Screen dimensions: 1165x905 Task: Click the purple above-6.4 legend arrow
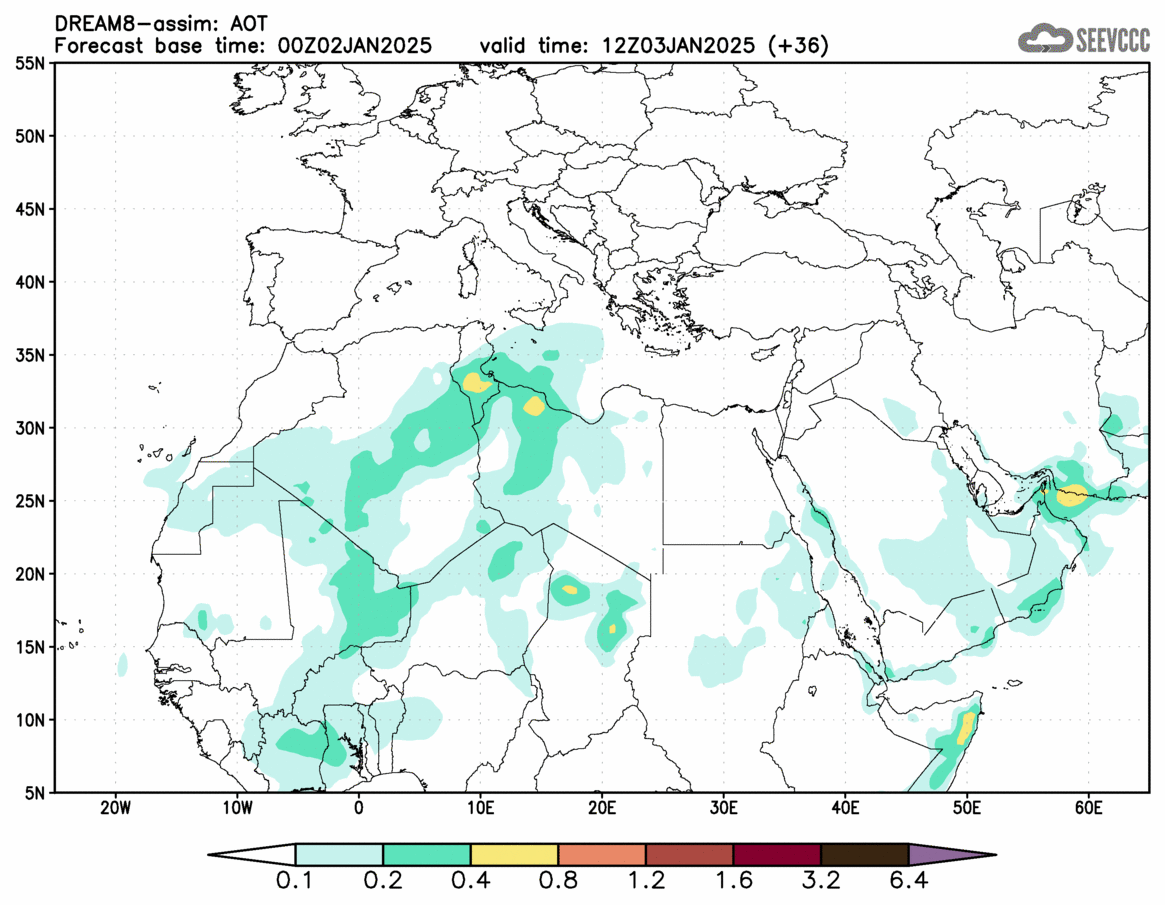pos(952,854)
